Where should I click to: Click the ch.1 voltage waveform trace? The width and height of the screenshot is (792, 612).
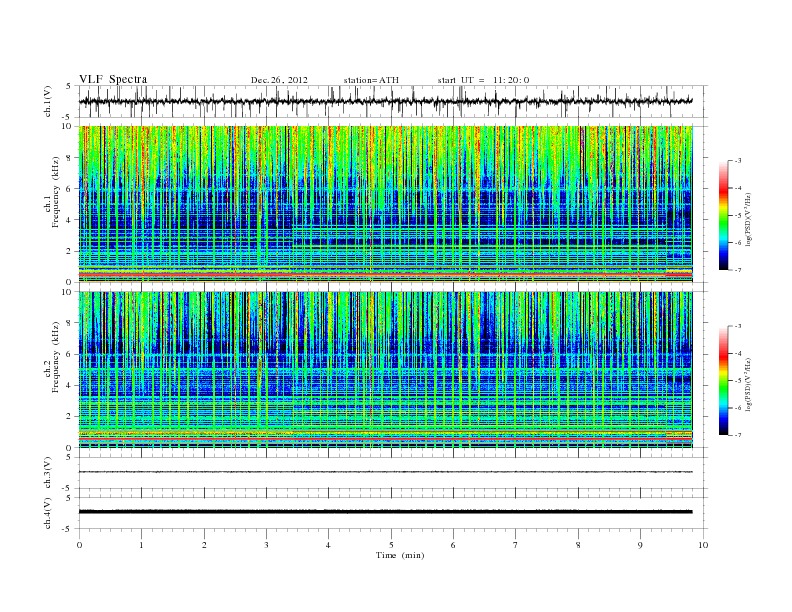(x=385, y=101)
